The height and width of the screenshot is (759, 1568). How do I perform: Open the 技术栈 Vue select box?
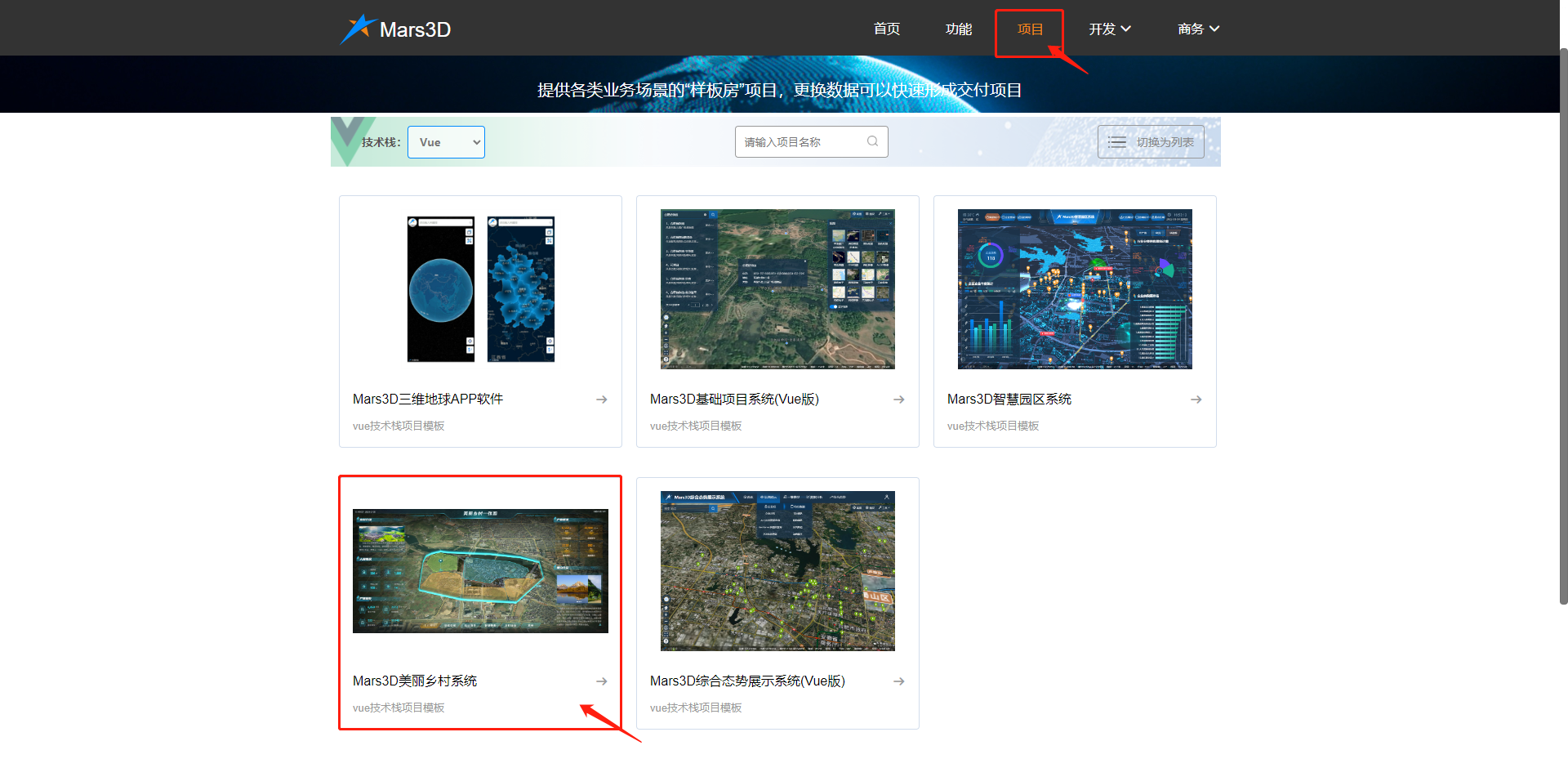[446, 142]
